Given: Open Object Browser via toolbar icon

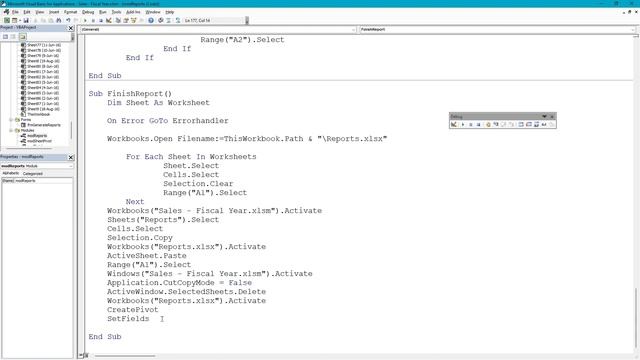Looking at the screenshot, I should coord(134,20).
